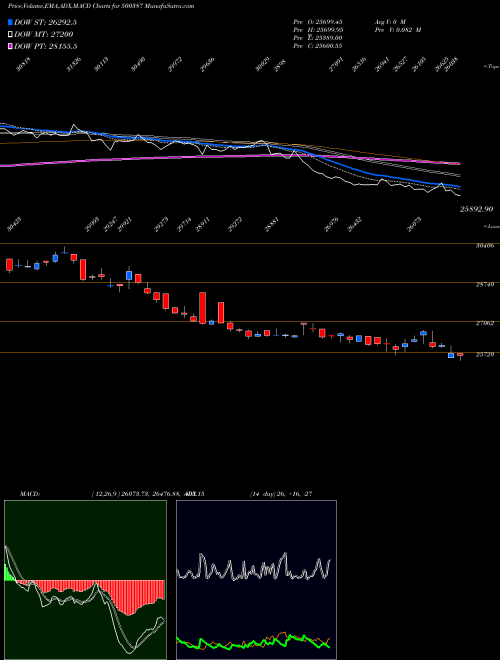Viewport: 500px width, 660px height.
Task: Click the right end of the blue DOW ST line
Action: (x=459, y=186)
